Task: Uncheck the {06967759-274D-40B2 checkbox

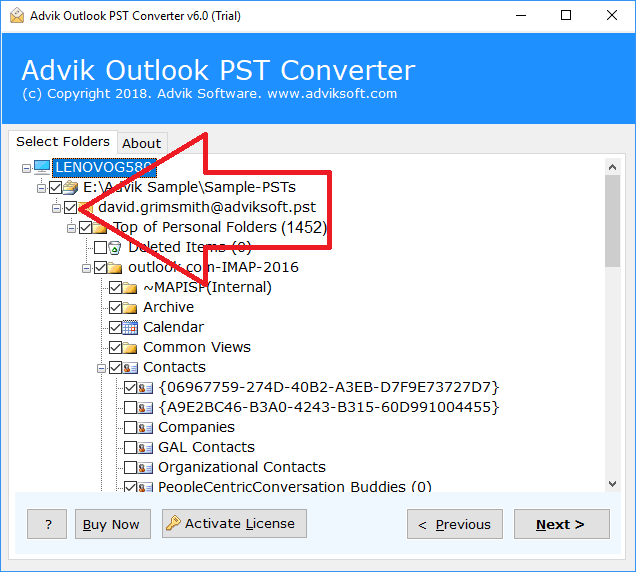Action: click(130, 388)
